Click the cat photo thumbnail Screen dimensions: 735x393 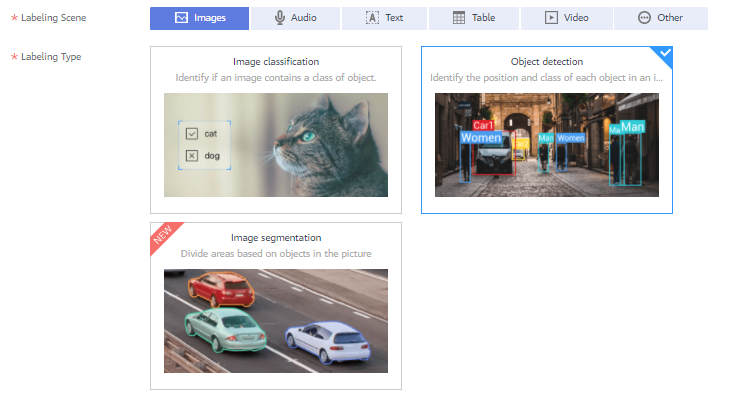[x=276, y=145]
